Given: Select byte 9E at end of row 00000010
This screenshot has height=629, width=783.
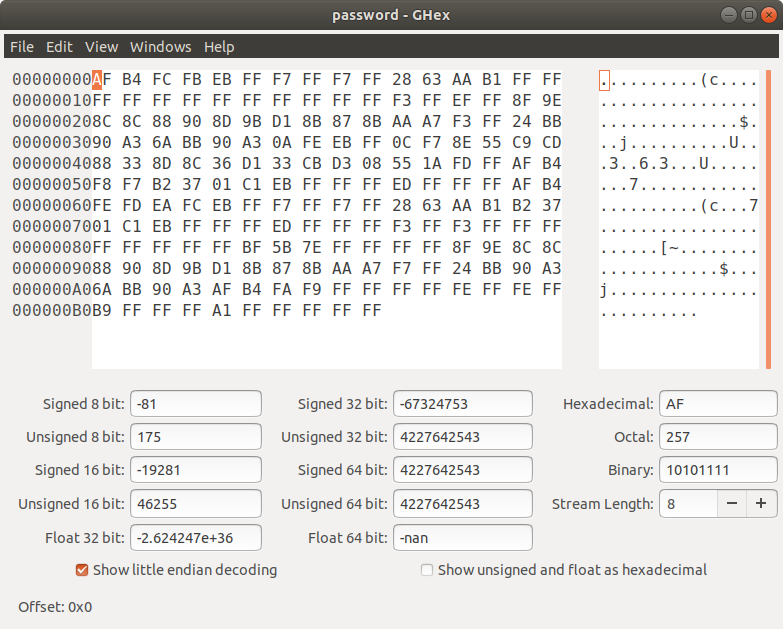Looking at the screenshot, I should coord(552,100).
